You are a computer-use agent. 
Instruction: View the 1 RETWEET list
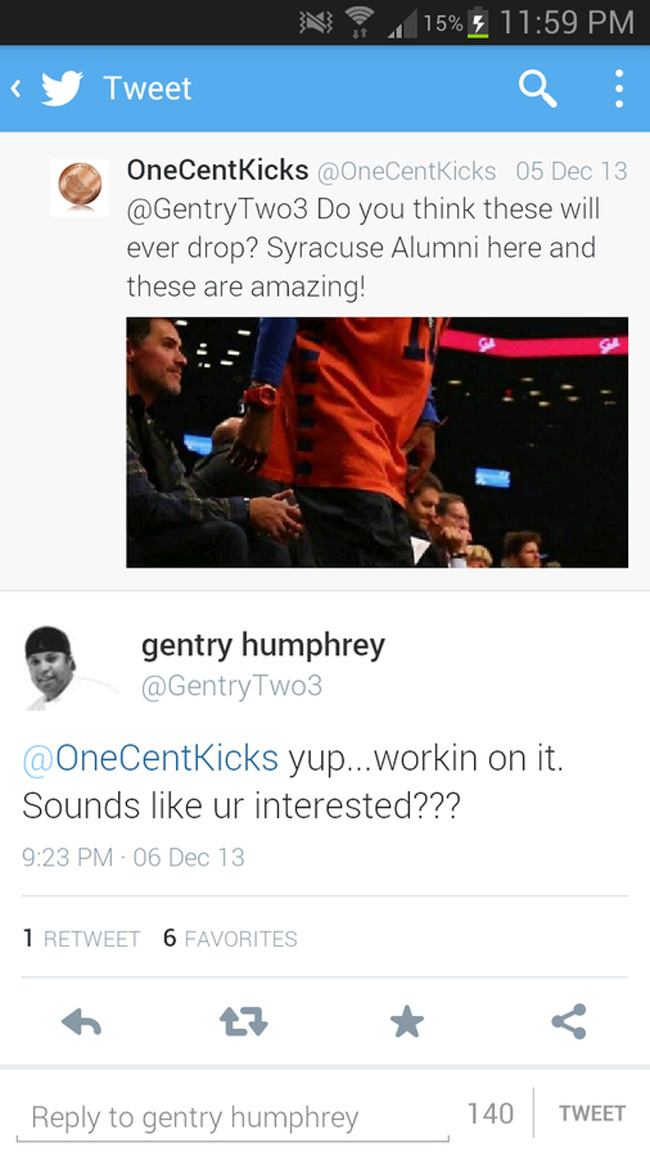pyautogui.click(x=81, y=938)
